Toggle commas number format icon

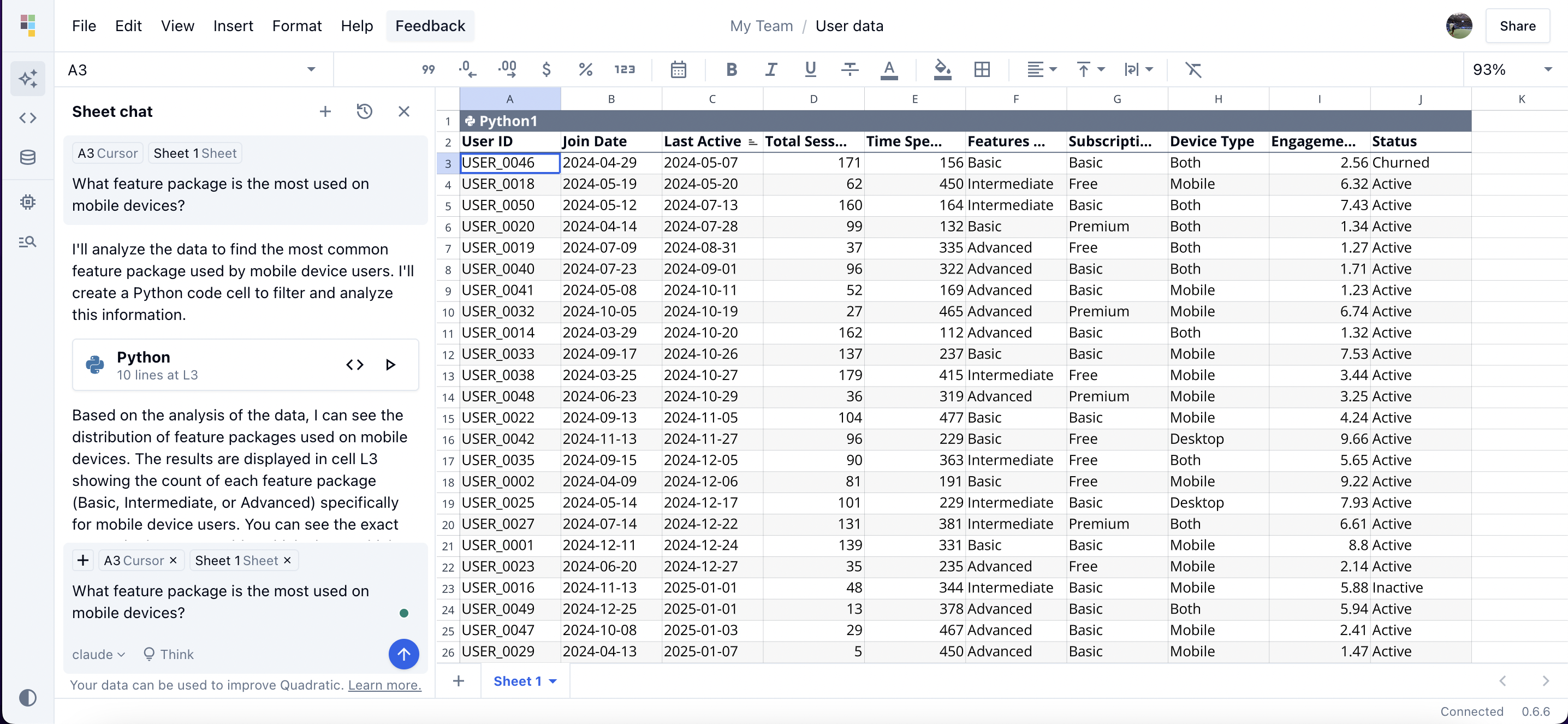(x=429, y=69)
